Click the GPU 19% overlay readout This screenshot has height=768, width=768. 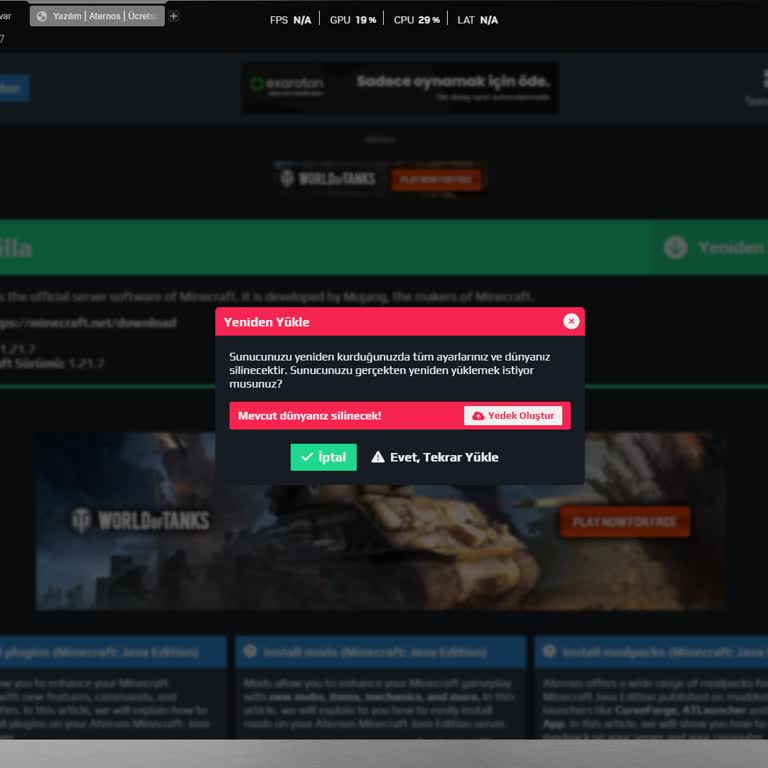point(353,20)
